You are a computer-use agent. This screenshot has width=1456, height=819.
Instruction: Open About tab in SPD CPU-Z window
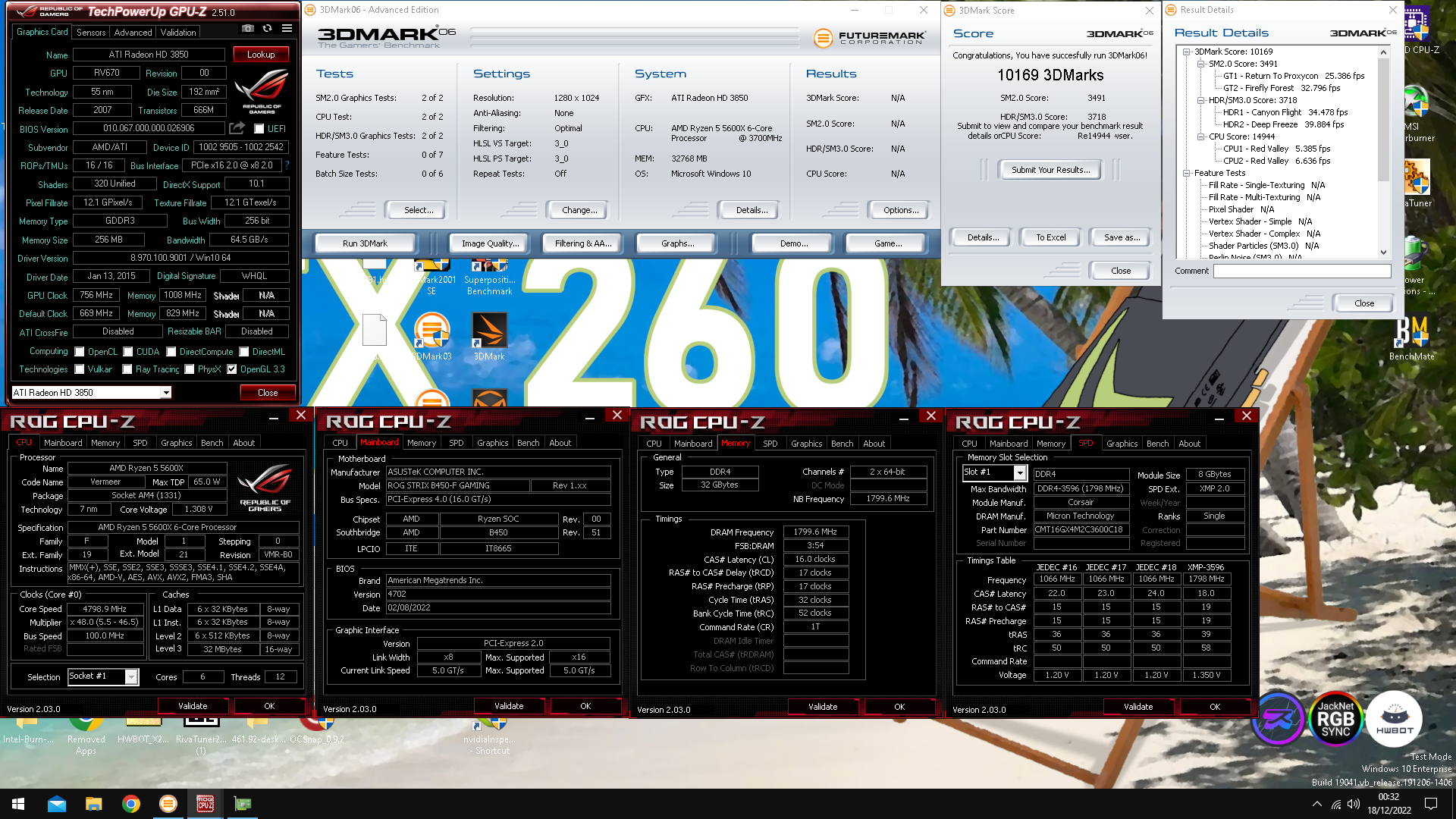pos(1189,444)
